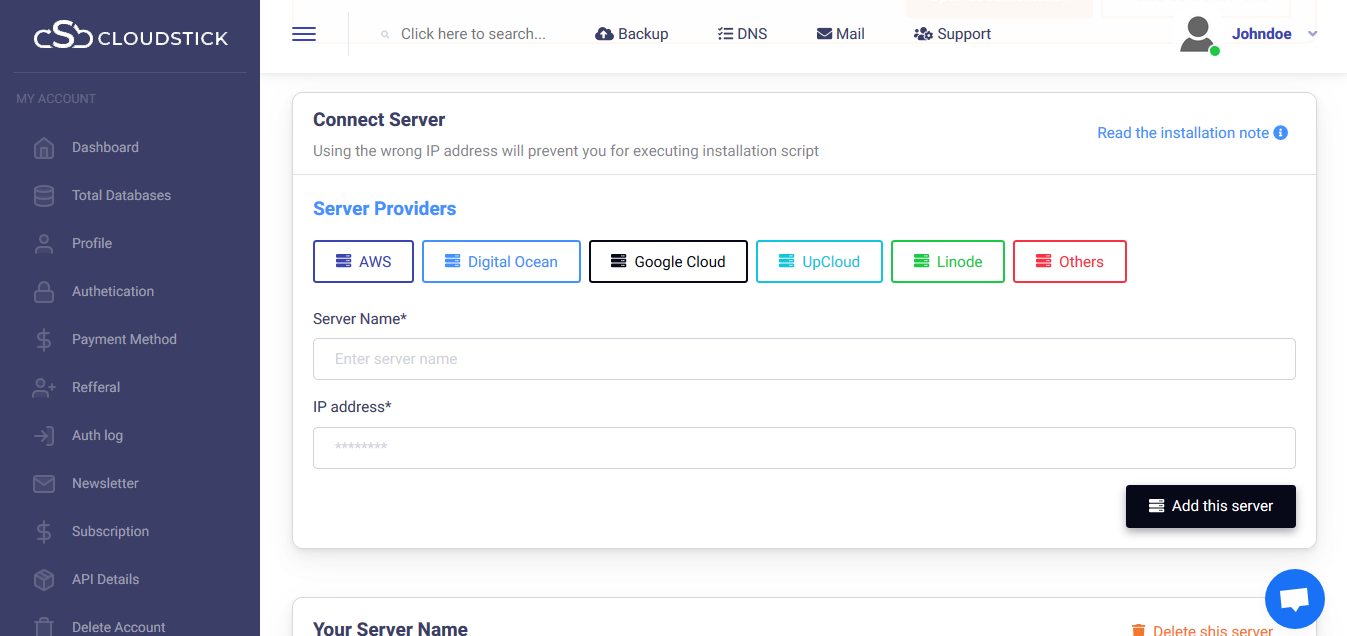Go to the DNS section
Image resolution: width=1347 pixels, height=636 pixels.
(742, 34)
